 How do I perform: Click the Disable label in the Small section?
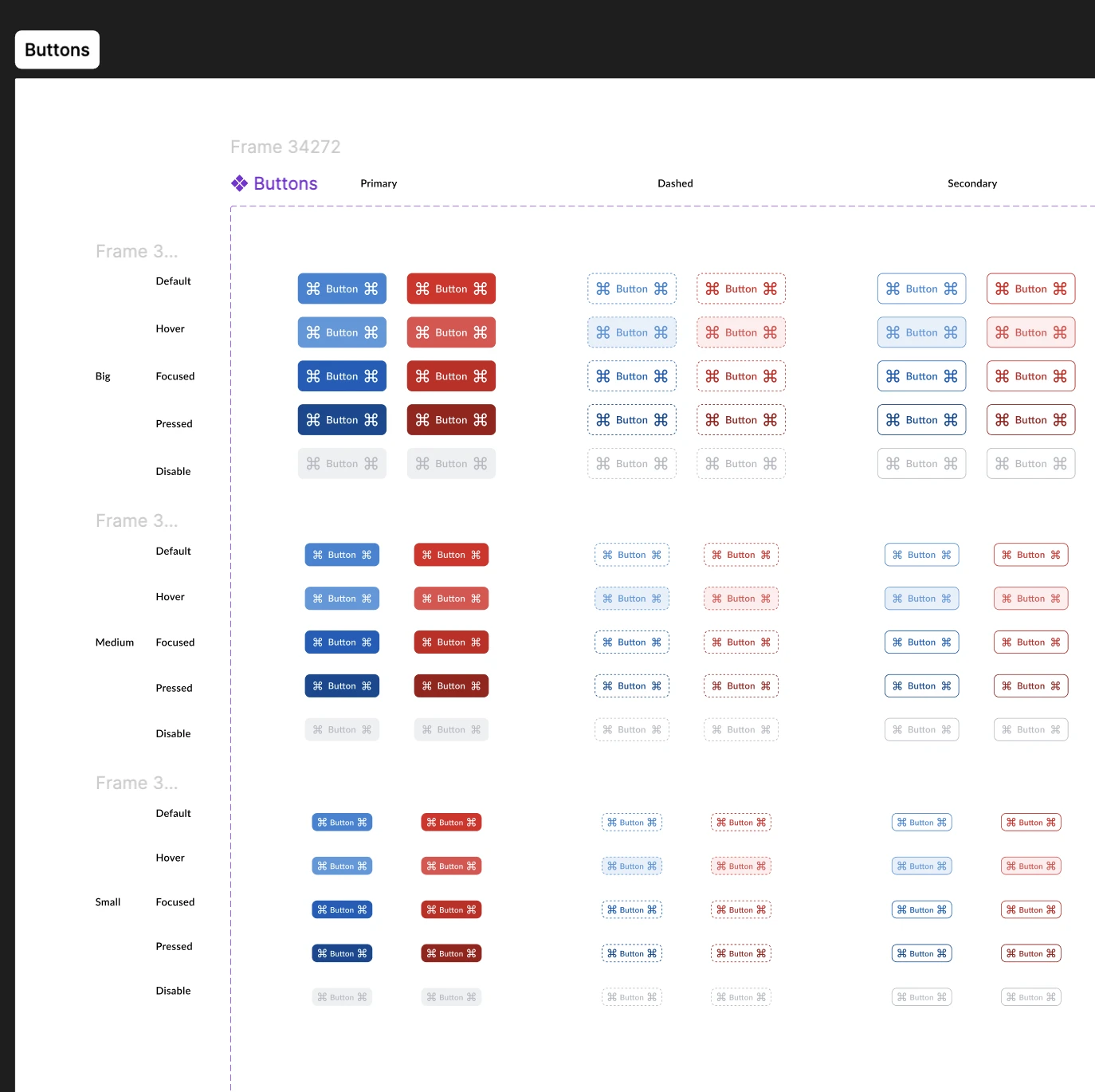[173, 991]
